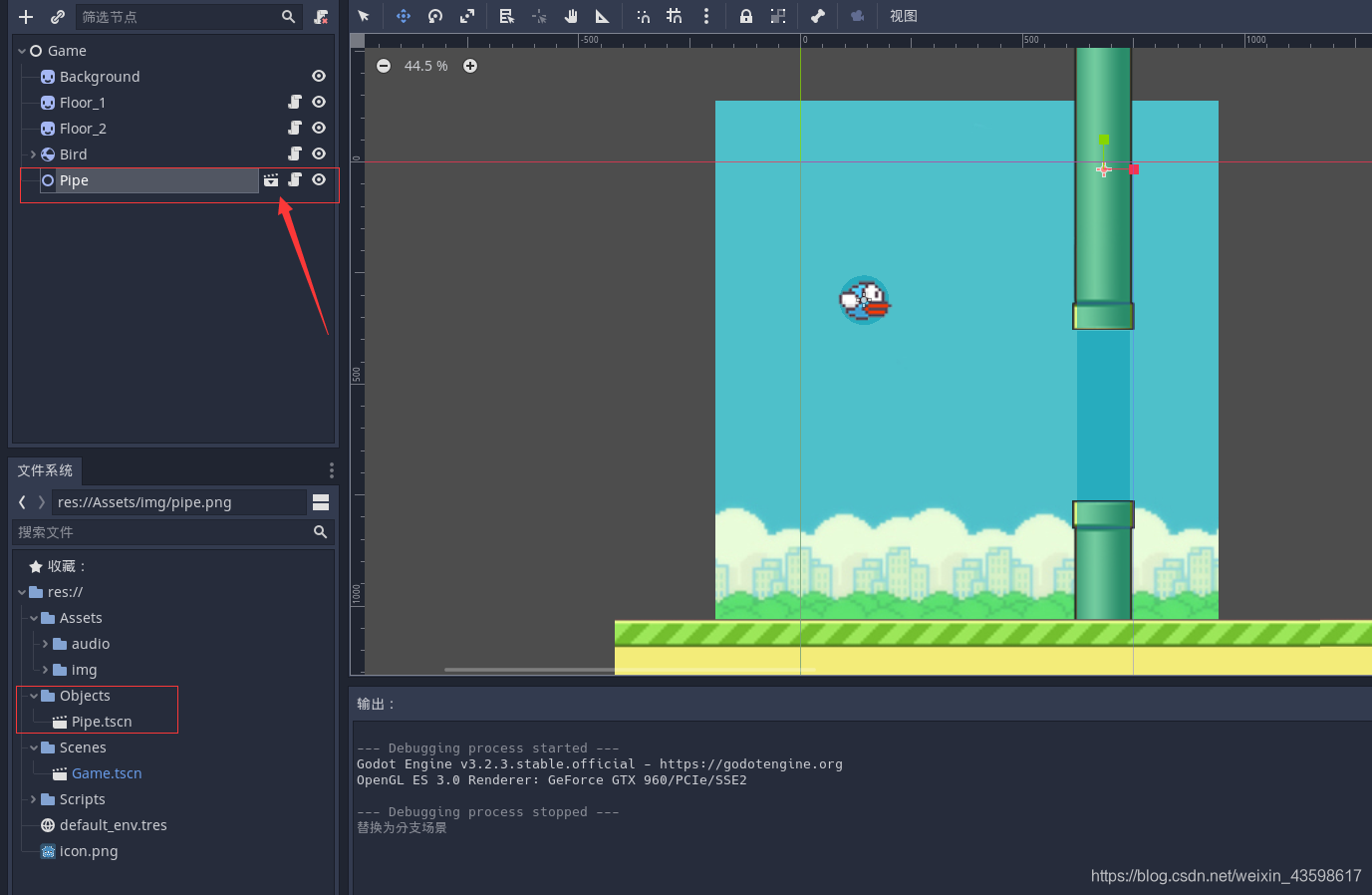The width and height of the screenshot is (1372, 895).
Task: Select the Ruler Mode tool
Action: point(602,16)
